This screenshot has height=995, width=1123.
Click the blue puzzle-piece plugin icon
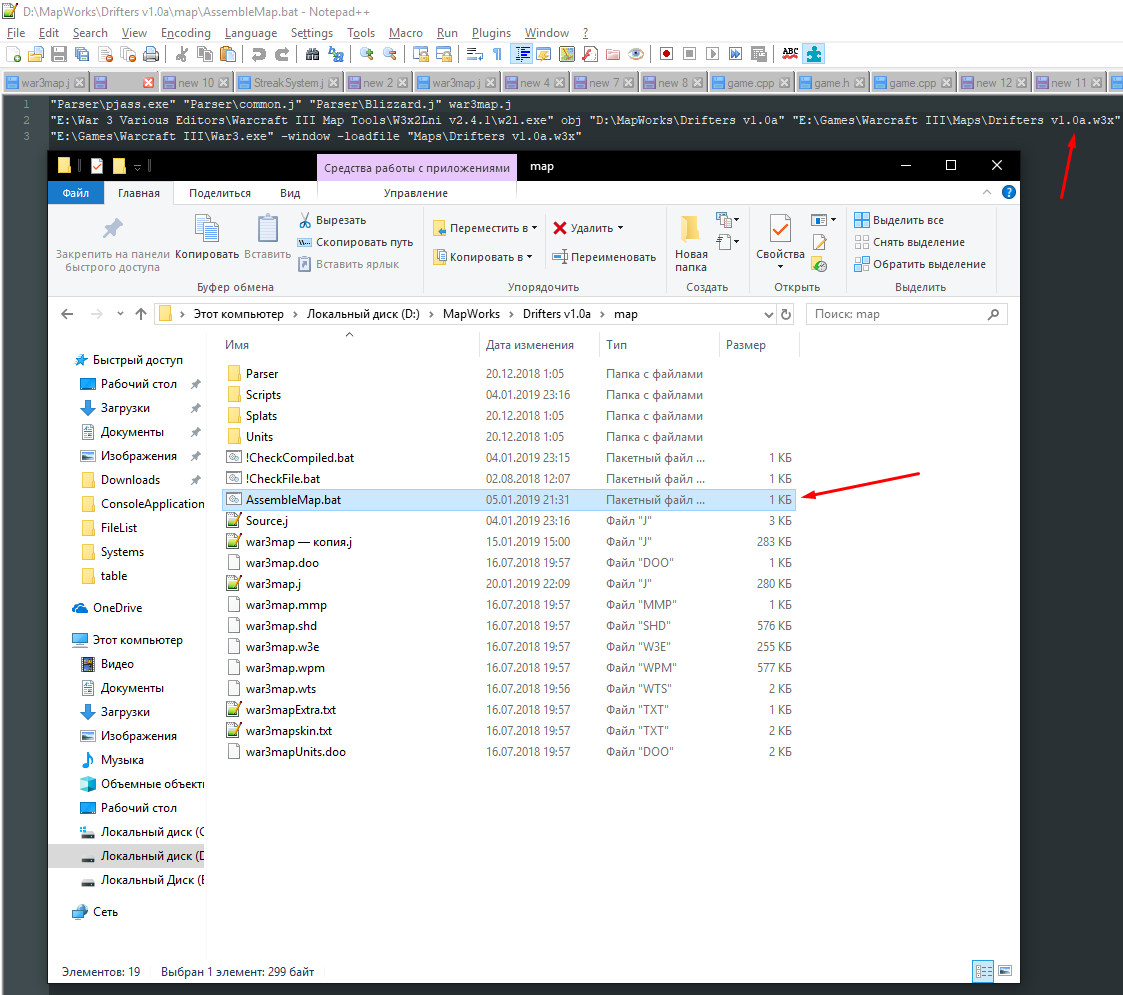[814, 54]
